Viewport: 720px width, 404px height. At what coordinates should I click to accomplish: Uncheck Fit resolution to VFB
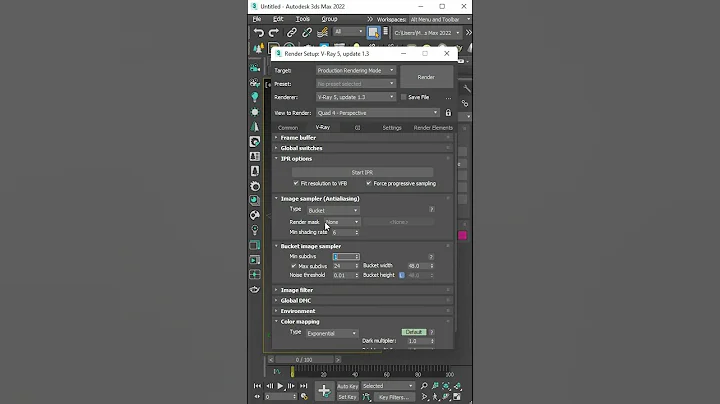click(x=296, y=183)
